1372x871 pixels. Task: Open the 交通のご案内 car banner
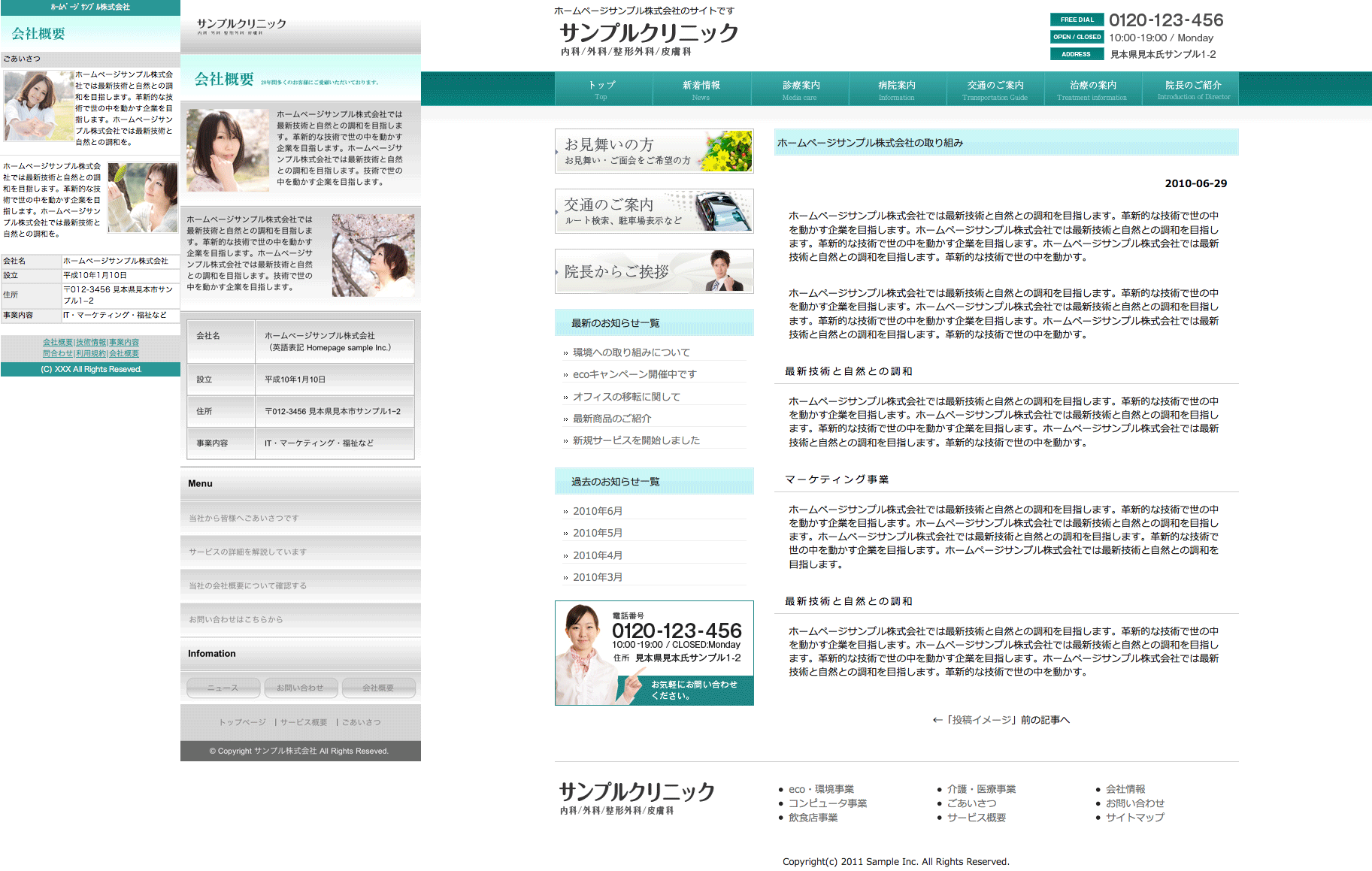pyautogui.click(x=653, y=211)
